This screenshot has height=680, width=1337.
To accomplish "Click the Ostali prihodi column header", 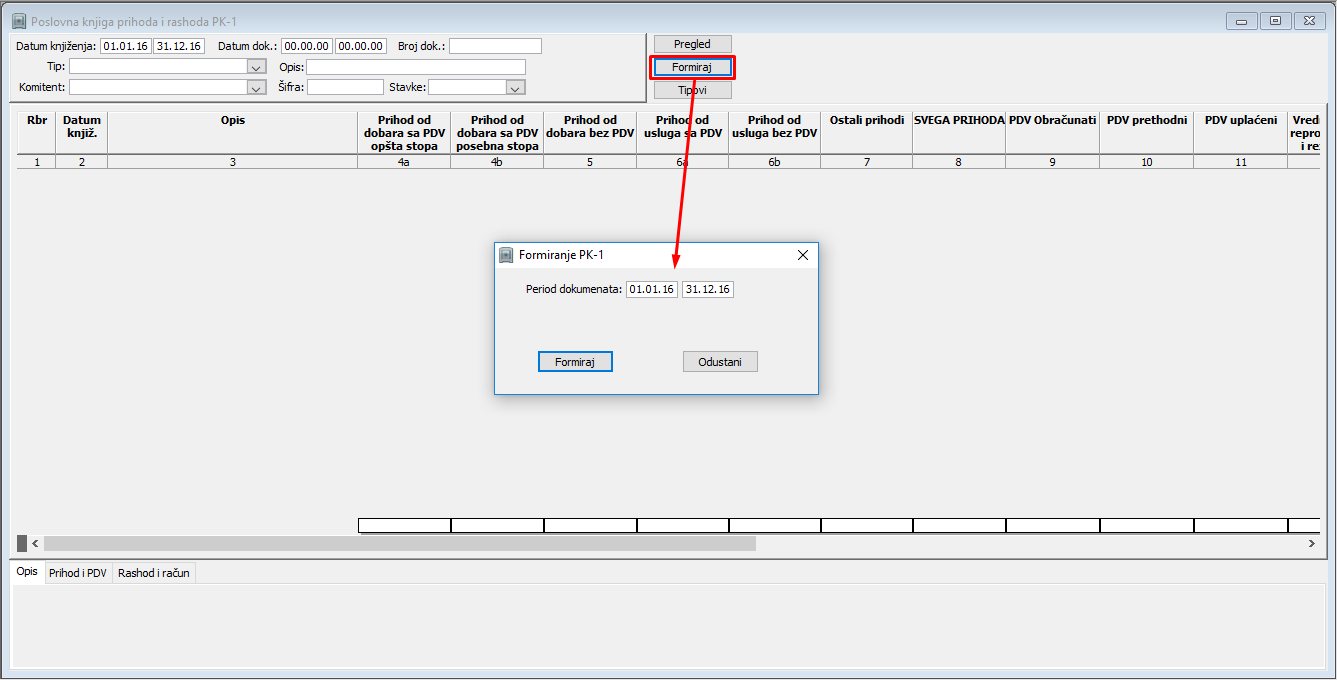I will (x=867, y=133).
